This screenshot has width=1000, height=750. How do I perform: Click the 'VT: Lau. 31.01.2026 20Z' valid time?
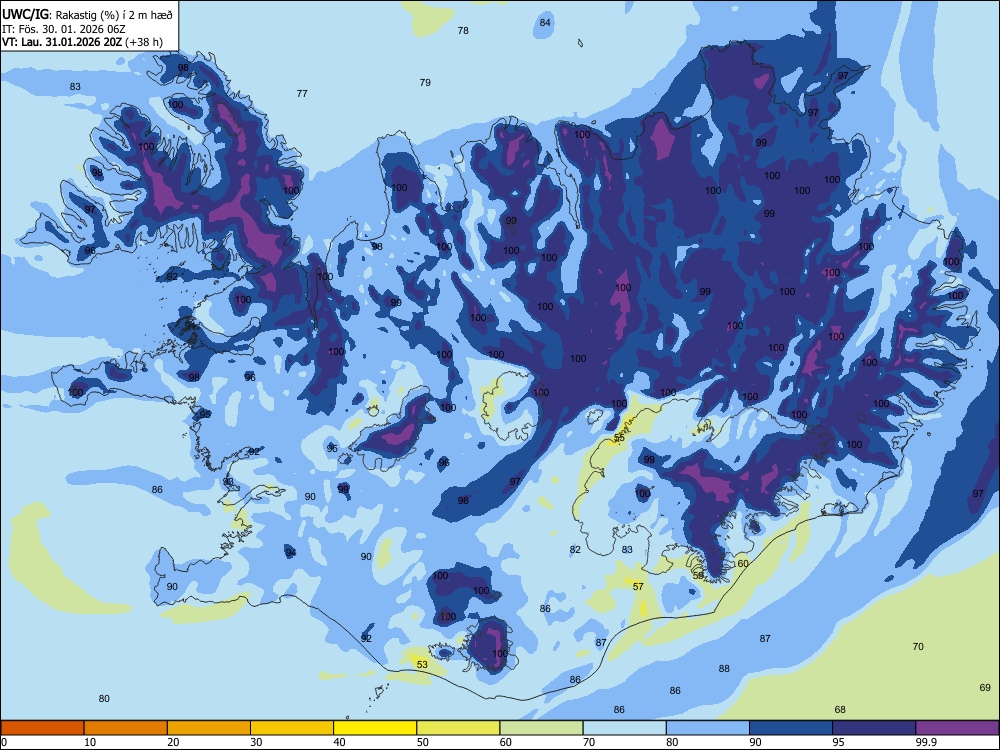coord(62,42)
